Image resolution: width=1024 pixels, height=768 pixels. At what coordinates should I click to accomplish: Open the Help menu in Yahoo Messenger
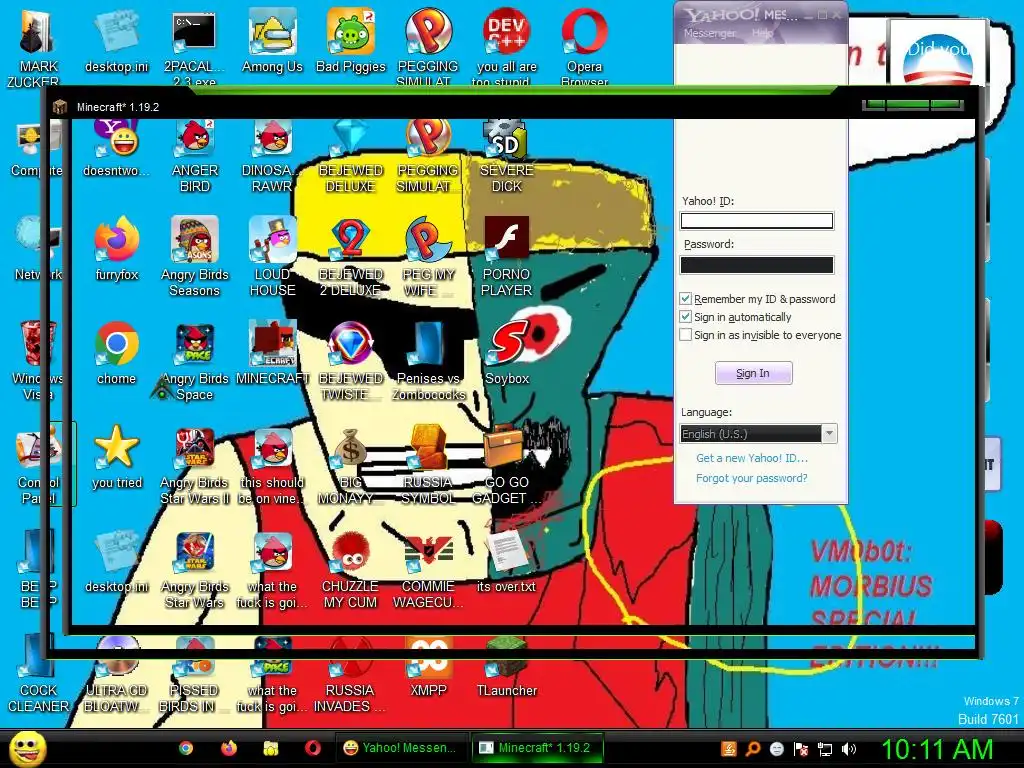762,33
